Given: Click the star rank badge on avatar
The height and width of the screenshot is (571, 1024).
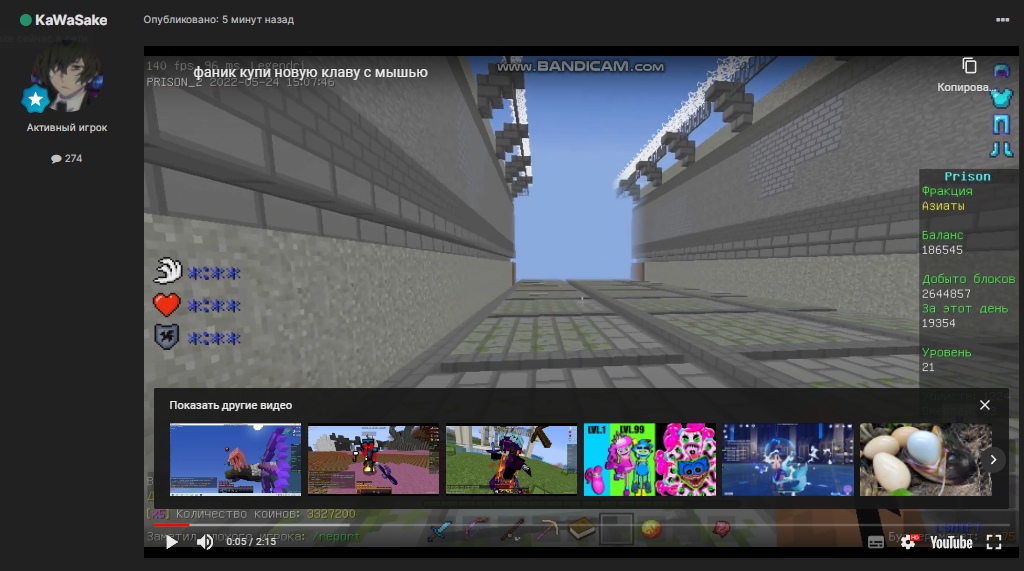Looking at the screenshot, I should pyautogui.click(x=36, y=99).
